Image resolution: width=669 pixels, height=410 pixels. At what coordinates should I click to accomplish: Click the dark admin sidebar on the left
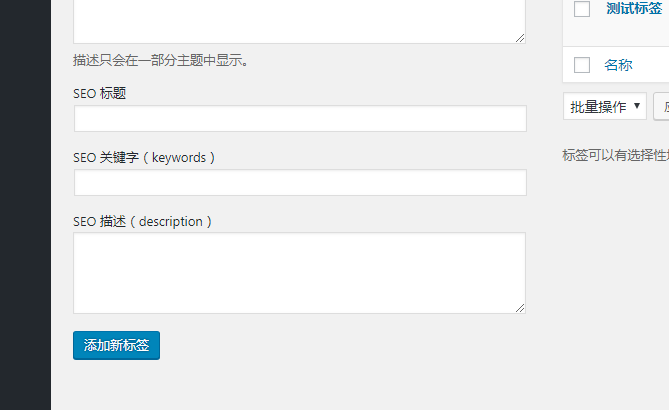25,205
